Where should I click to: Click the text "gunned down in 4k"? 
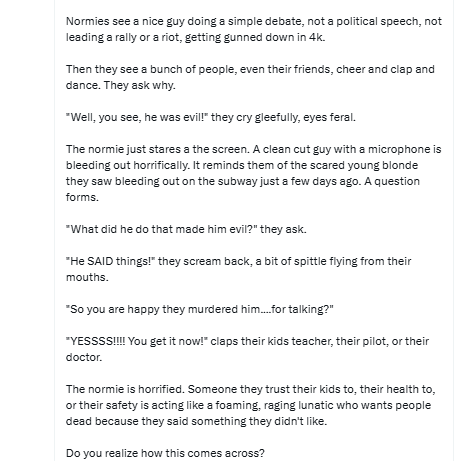[273, 37]
